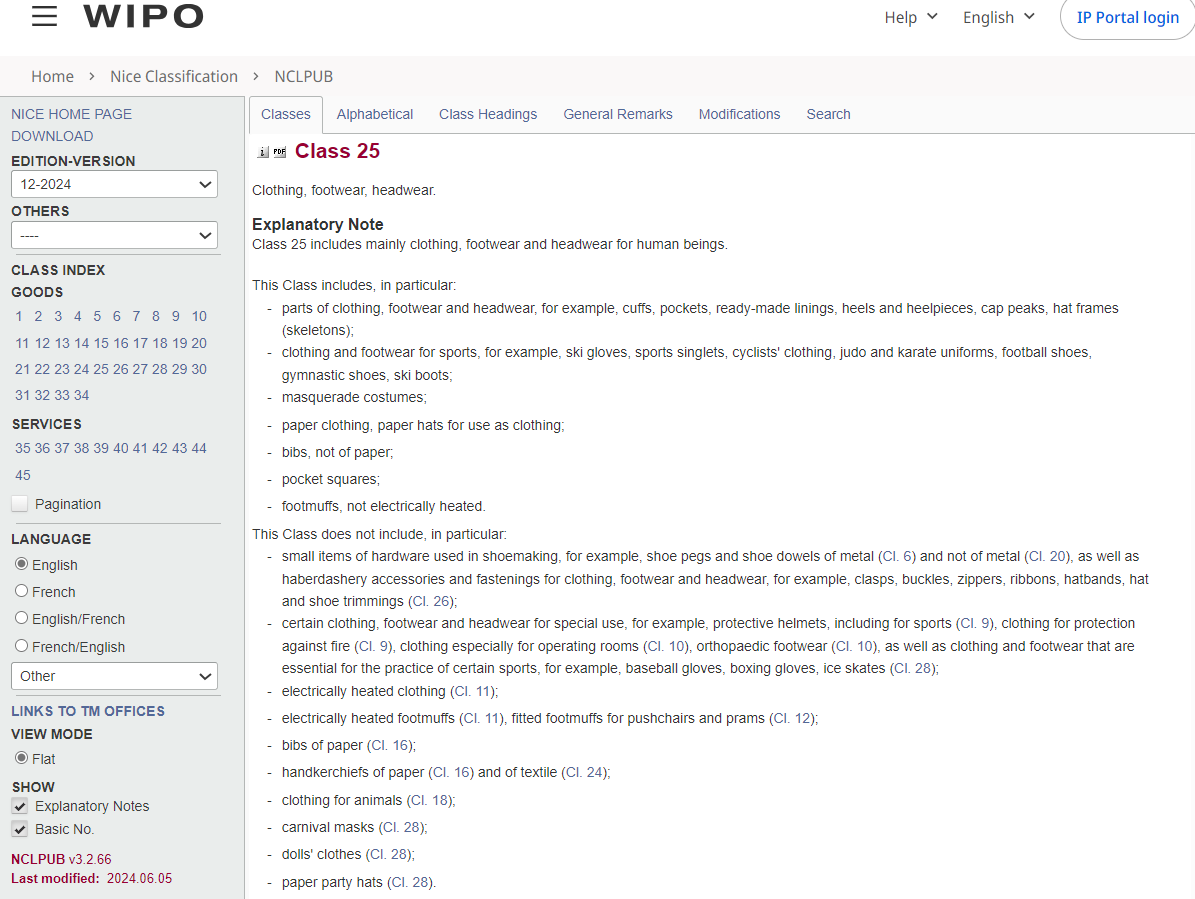The height and width of the screenshot is (899, 1195).
Task: Open the Other language dropdown
Action: (x=114, y=676)
